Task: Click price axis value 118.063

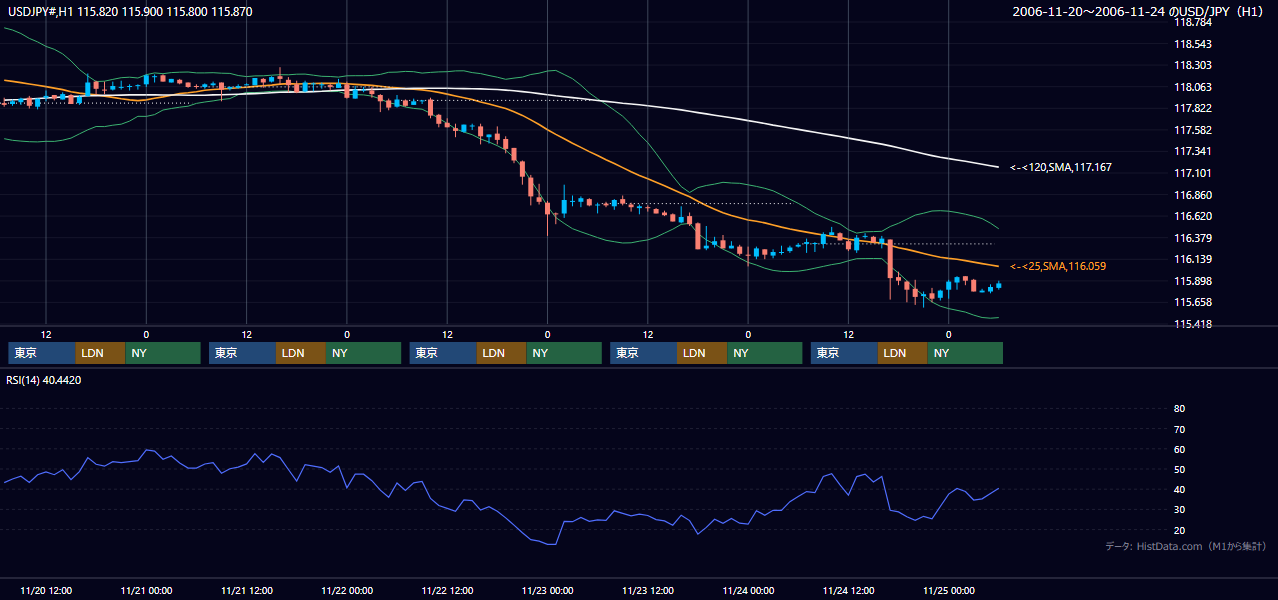Action: pyautogui.click(x=1193, y=87)
